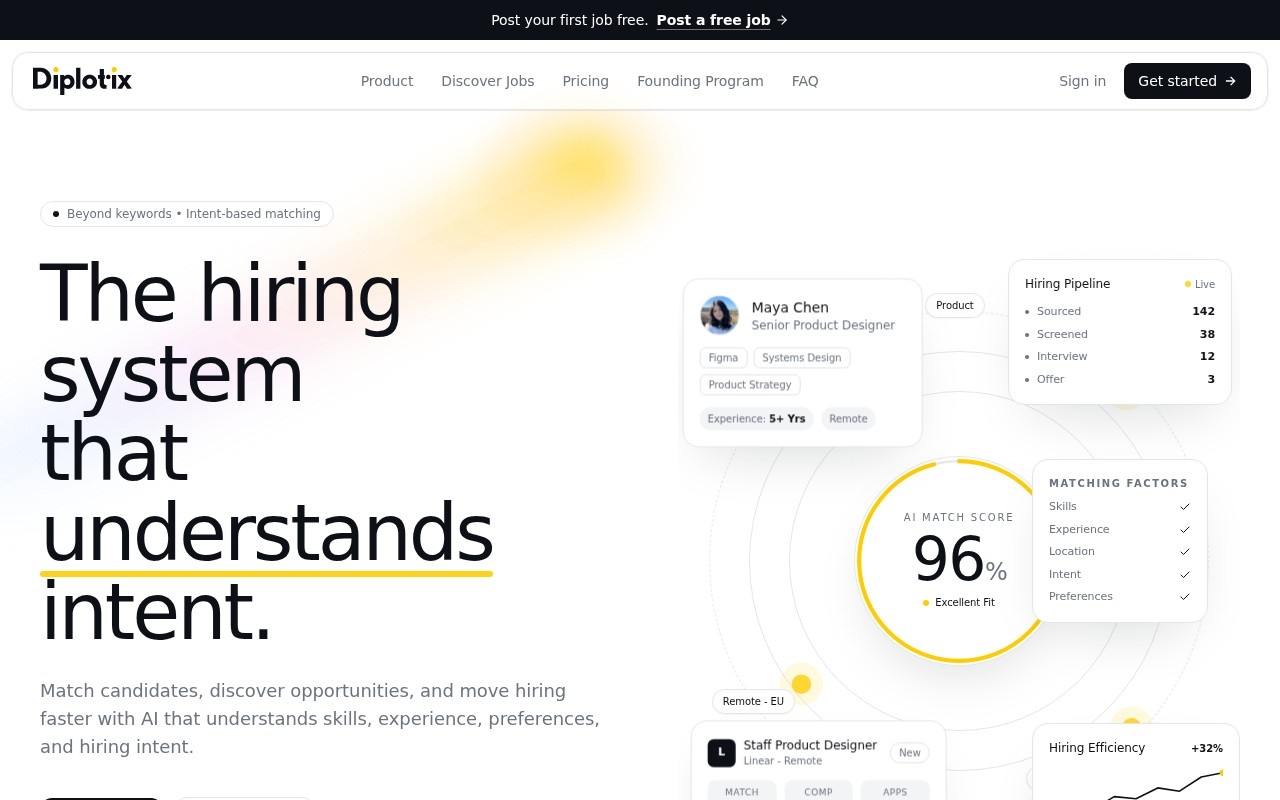Click the underlined word understands
The width and height of the screenshot is (1280, 800).
coord(267,533)
